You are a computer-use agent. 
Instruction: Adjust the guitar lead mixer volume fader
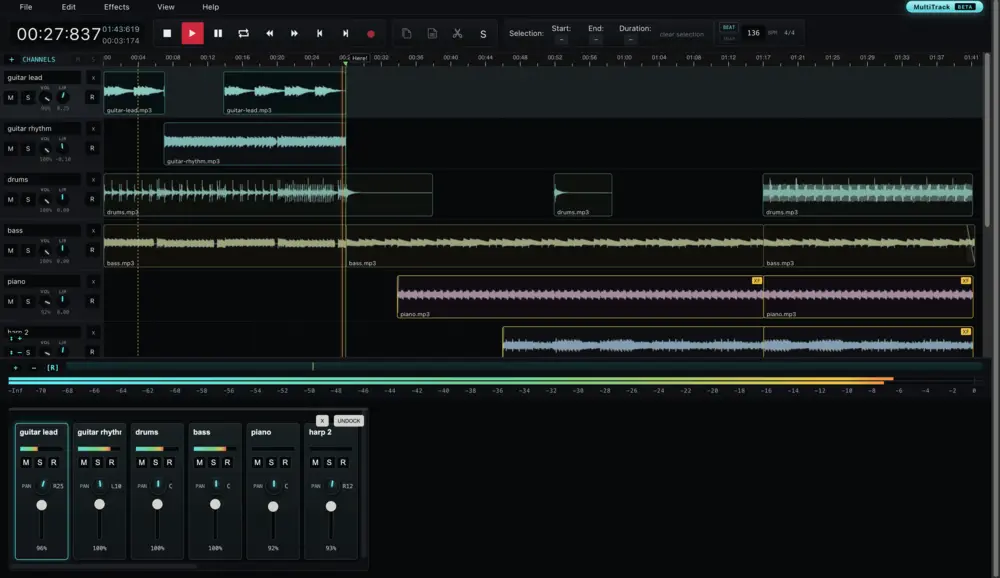(x=41, y=505)
